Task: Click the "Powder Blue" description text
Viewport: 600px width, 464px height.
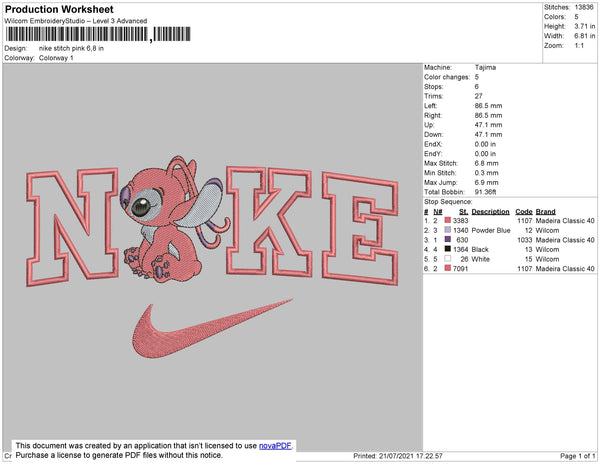Action: [491, 230]
